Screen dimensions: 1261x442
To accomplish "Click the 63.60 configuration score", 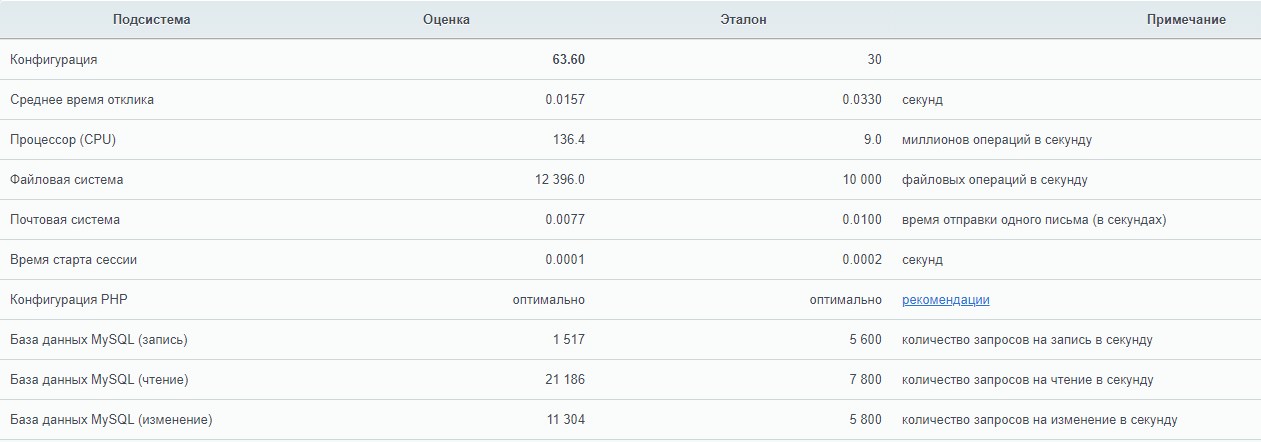I will [568, 60].
